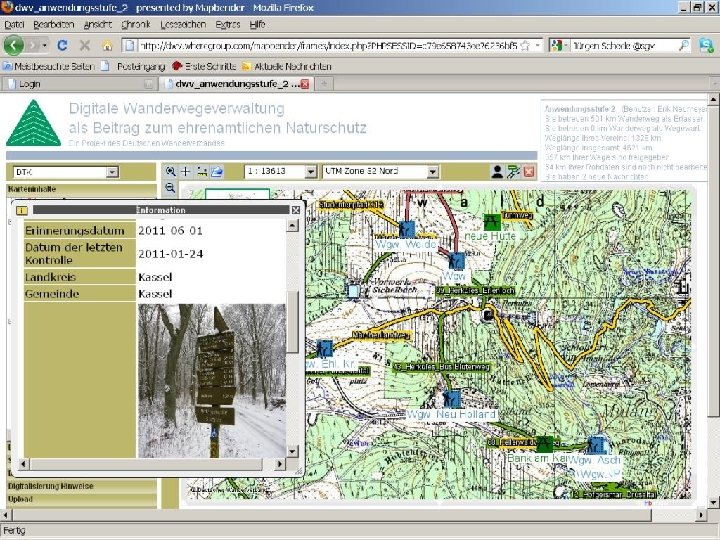Close the Information popup
Viewport: 720px width, 540px height.
[296, 210]
